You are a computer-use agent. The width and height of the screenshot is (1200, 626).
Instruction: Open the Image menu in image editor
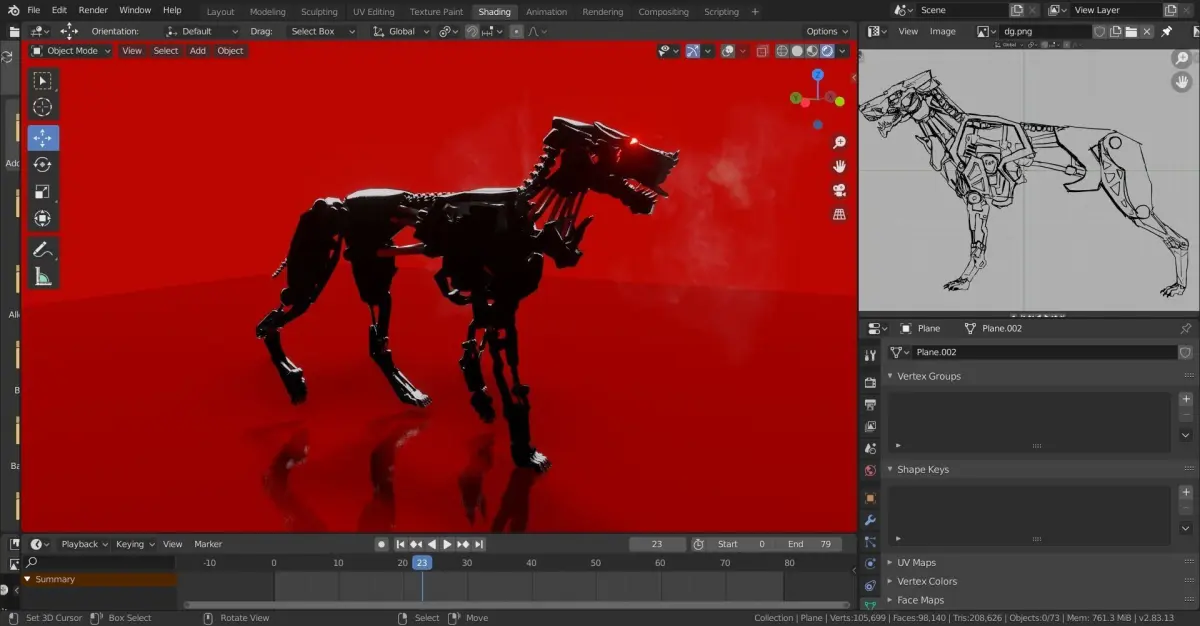(x=943, y=31)
